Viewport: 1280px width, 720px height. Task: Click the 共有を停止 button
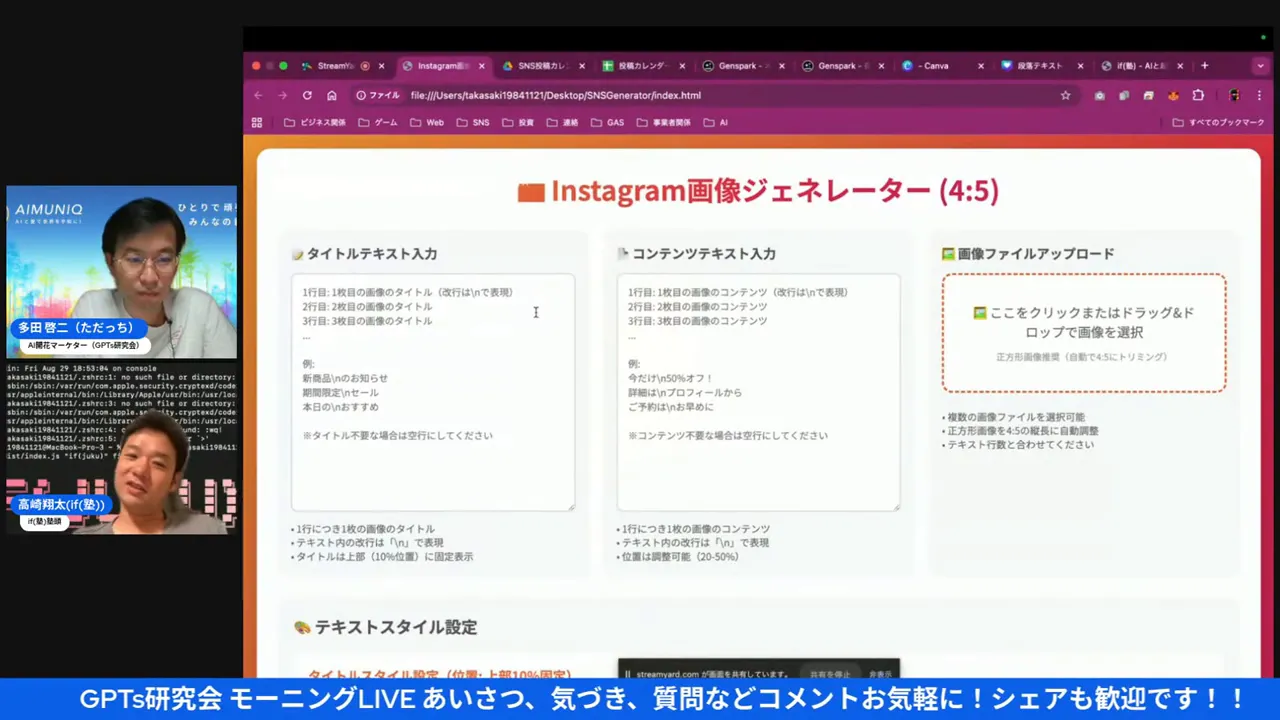coord(829,674)
